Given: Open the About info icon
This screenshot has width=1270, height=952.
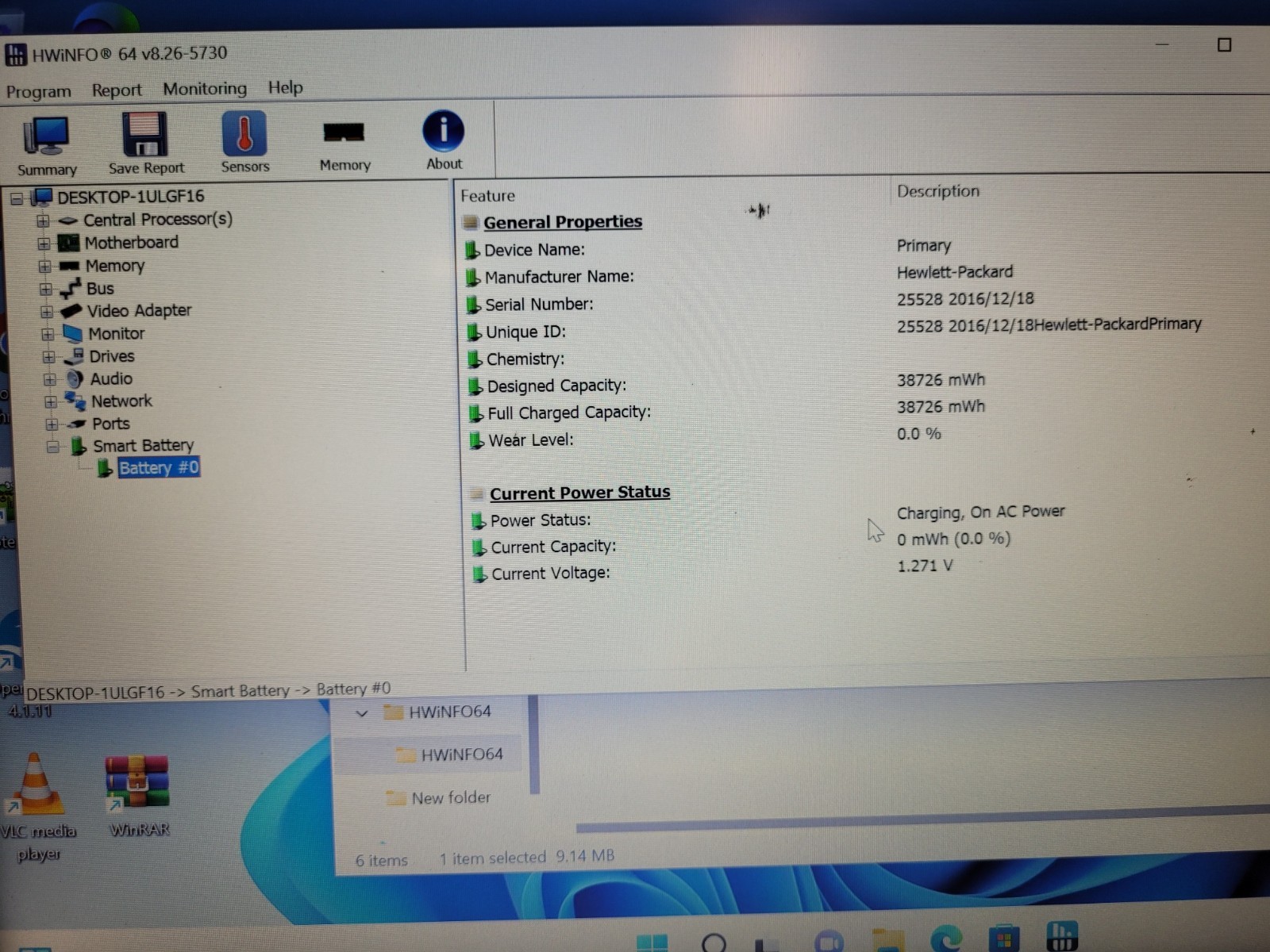Looking at the screenshot, I should [x=444, y=140].
